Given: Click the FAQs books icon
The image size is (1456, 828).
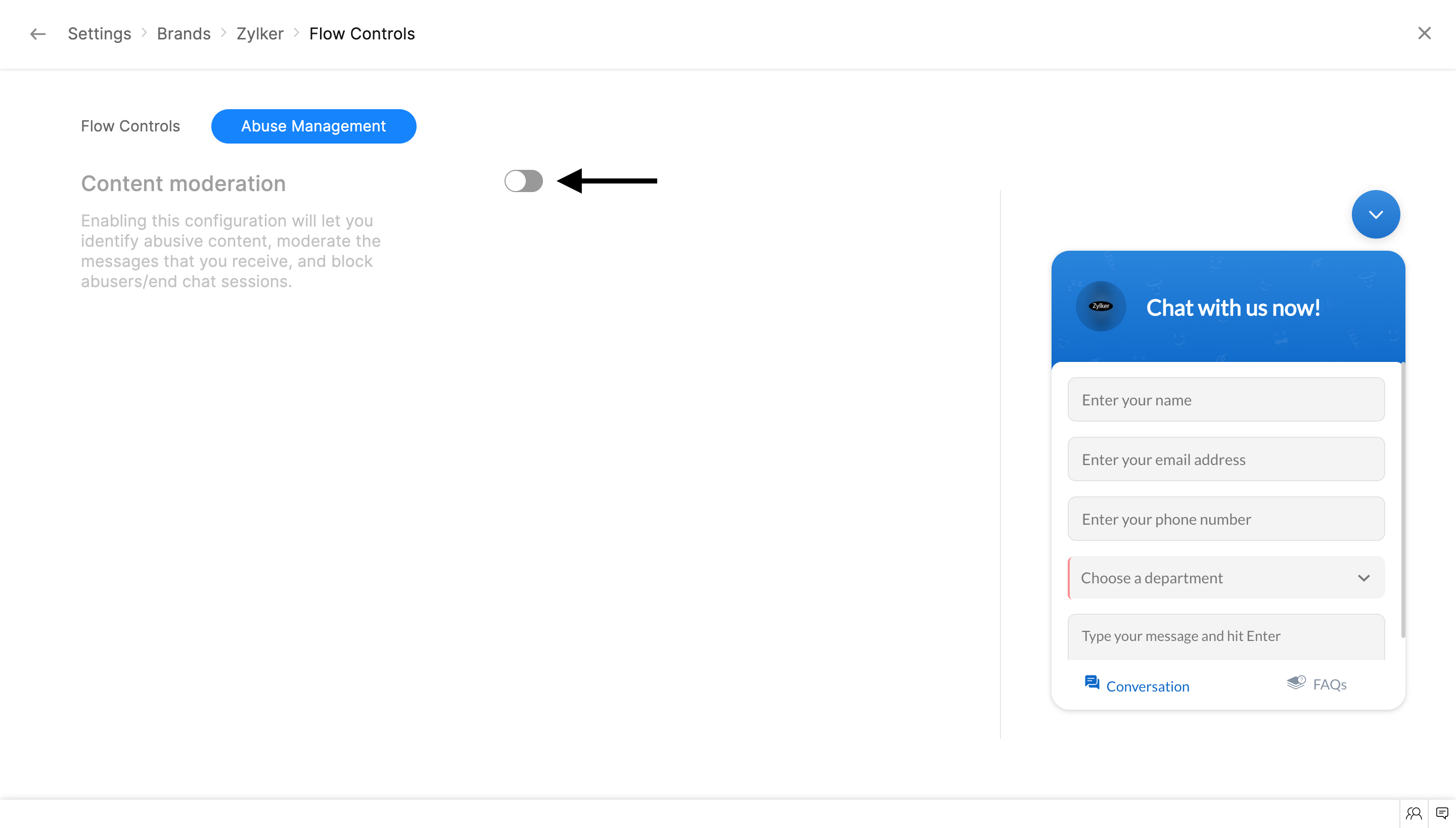Looking at the screenshot, I should [x=1296, y=682].
